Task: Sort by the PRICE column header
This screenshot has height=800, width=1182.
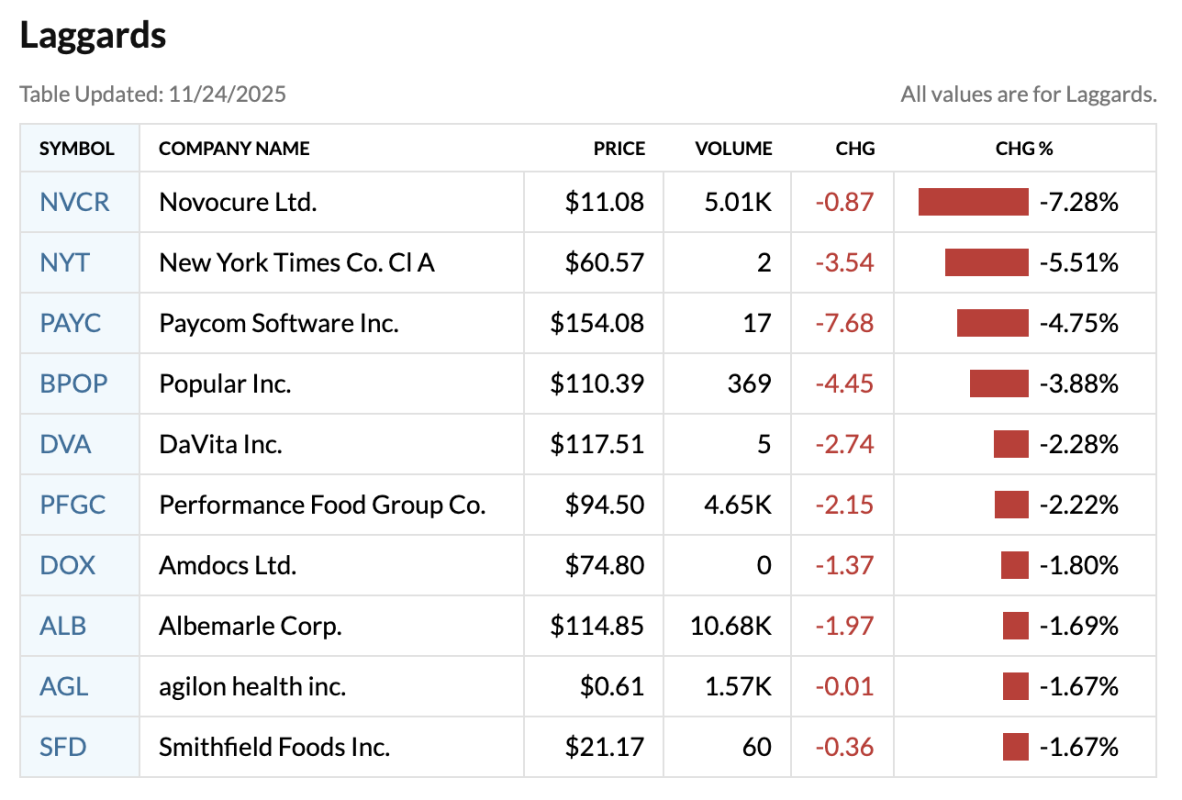Action: click(619, 149)
